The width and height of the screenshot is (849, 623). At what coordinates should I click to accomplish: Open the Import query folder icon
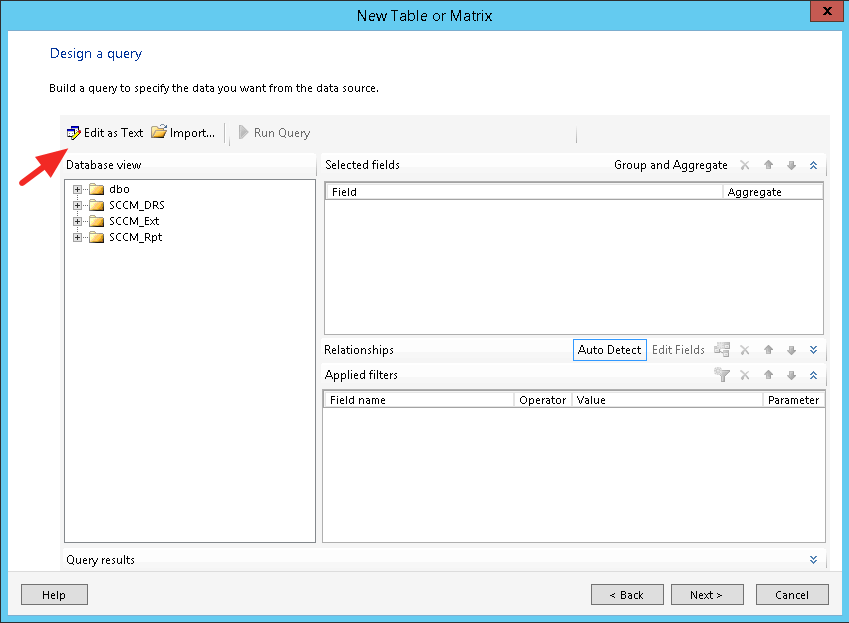159,133
